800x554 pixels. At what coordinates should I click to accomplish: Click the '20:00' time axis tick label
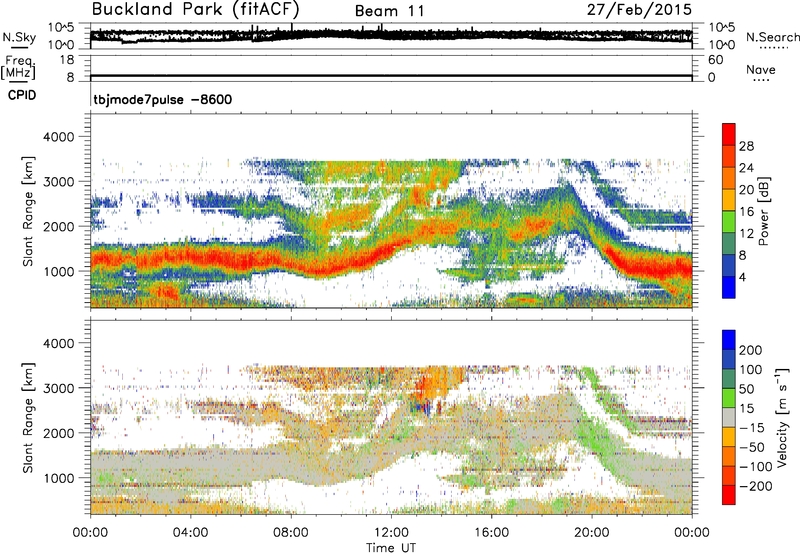[592, 533]
